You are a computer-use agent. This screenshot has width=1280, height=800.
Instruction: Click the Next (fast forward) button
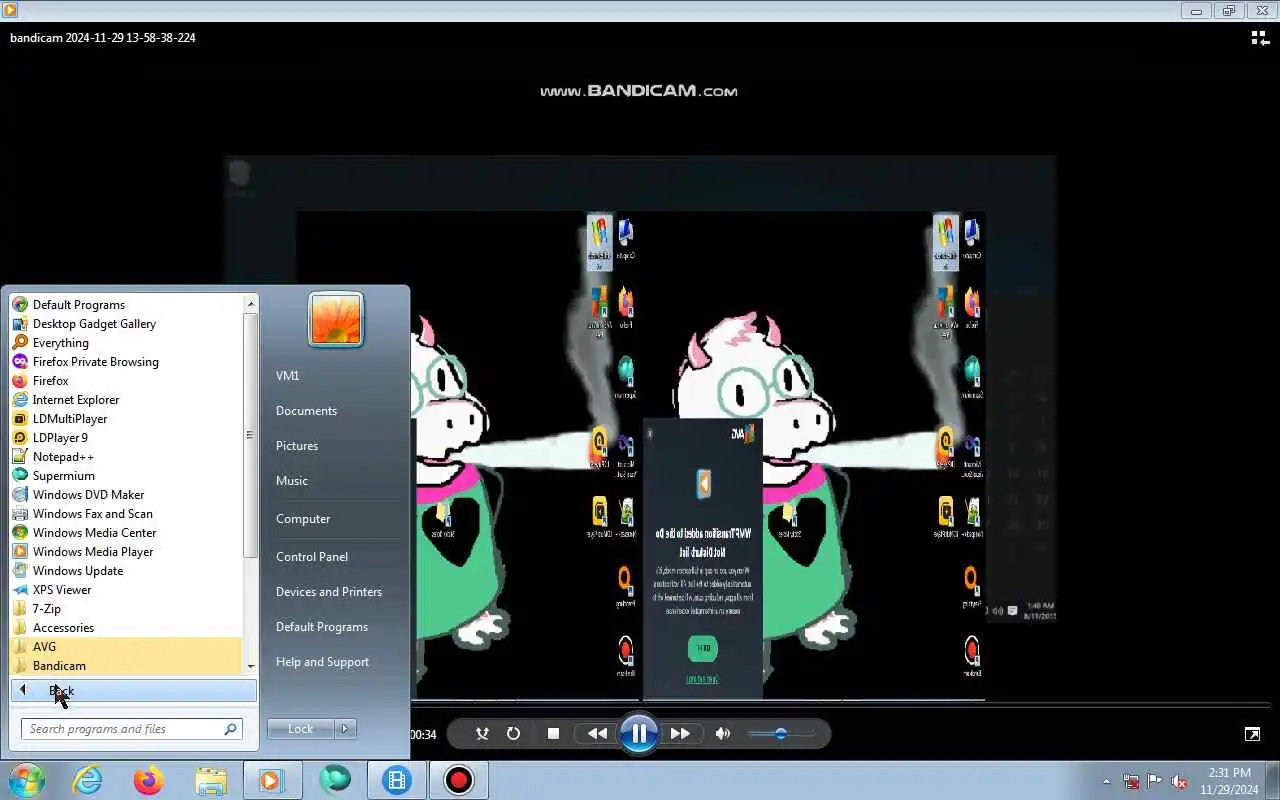point(680,734)
